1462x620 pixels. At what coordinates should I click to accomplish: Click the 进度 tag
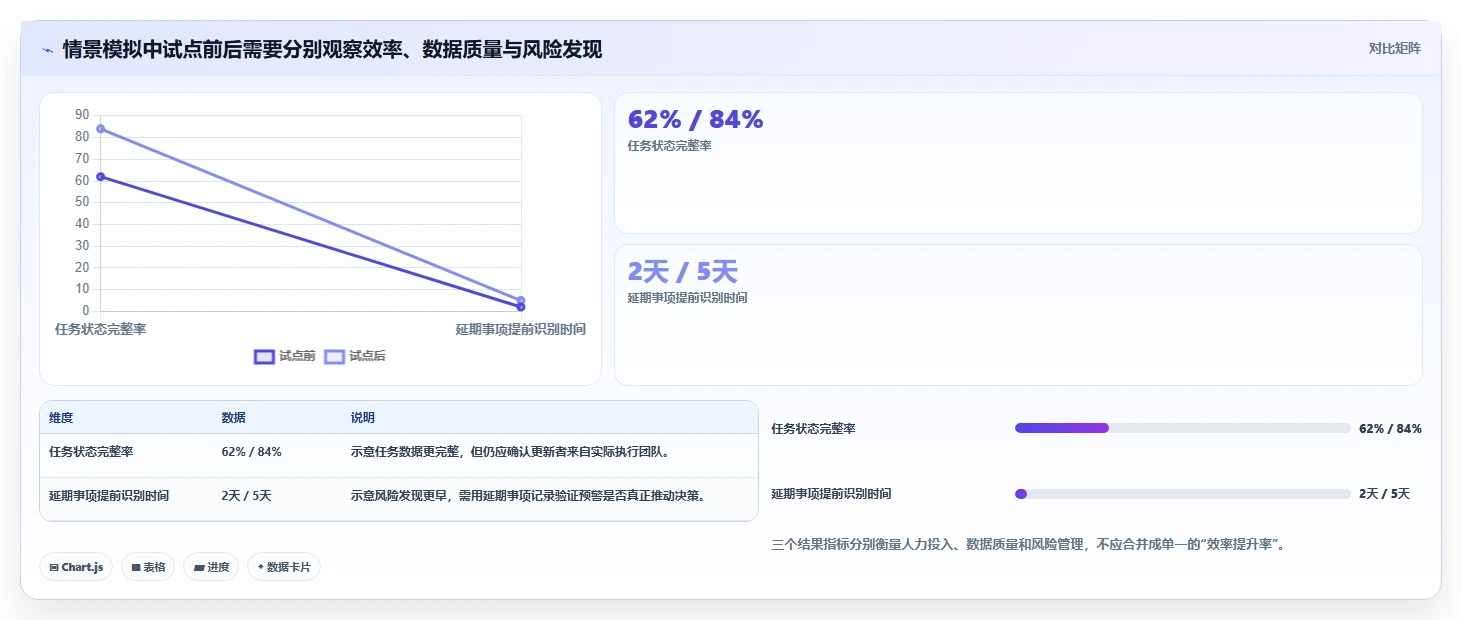tap(211, 567)
